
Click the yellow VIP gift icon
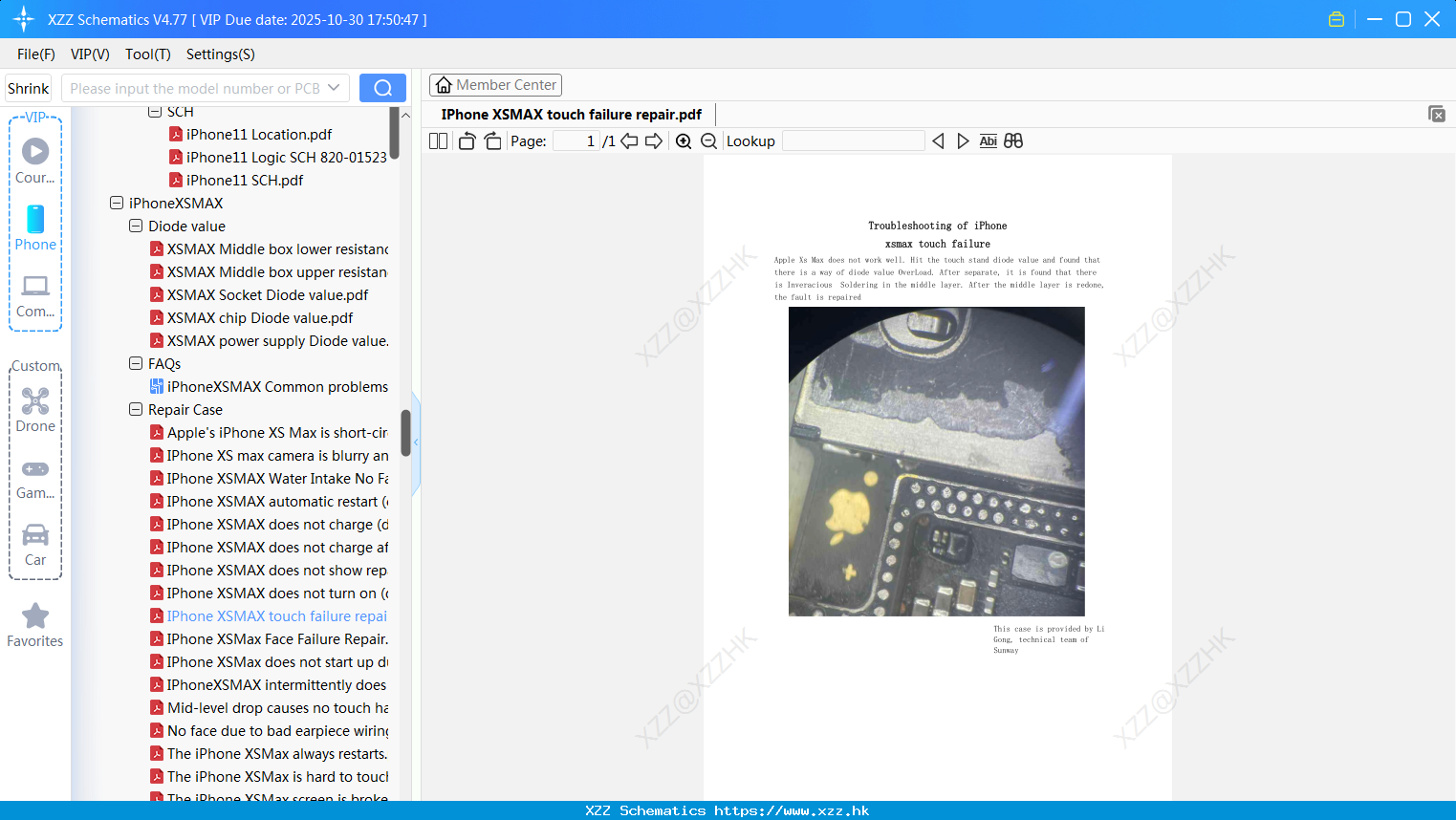click(x=1336, y=19)
